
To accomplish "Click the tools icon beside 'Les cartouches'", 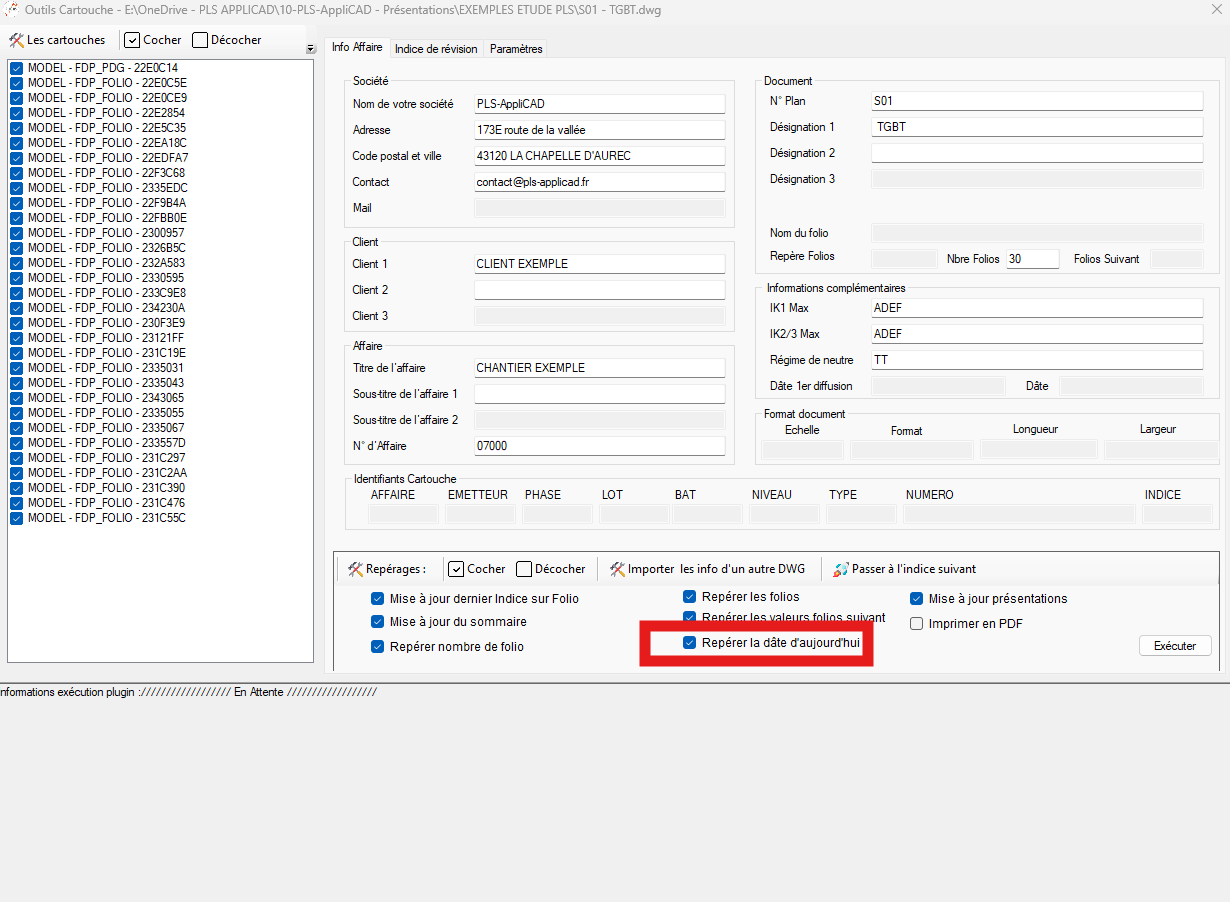I will pos(16,40).
